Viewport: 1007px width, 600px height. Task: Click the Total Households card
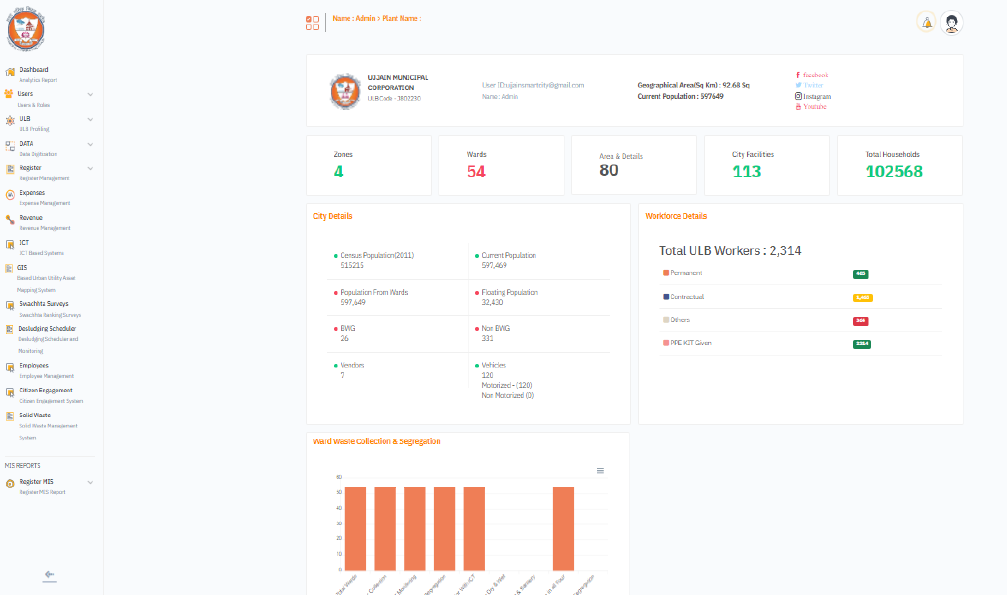[899, 165]
